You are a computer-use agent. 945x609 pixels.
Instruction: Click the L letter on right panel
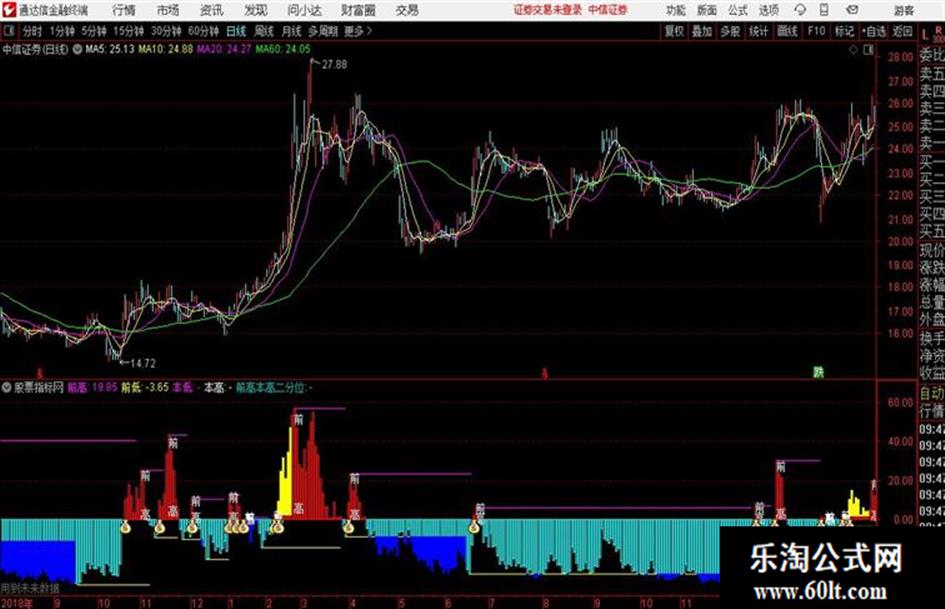click(x=926, y=34)
